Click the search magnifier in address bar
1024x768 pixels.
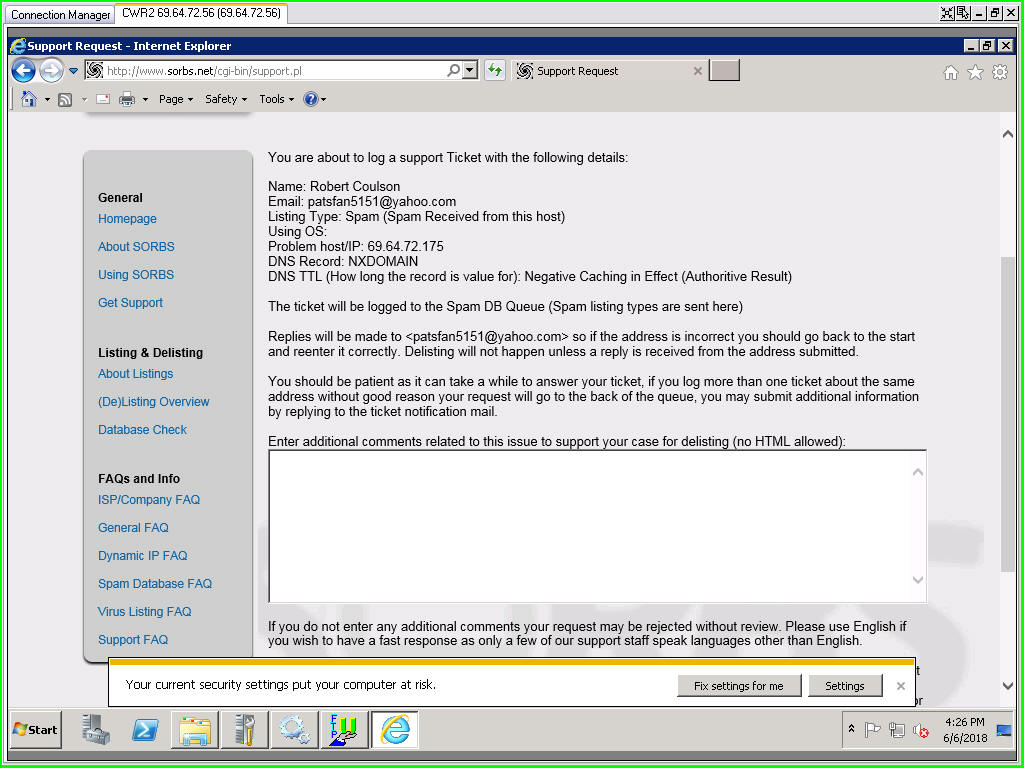click(x=453, y=70)
